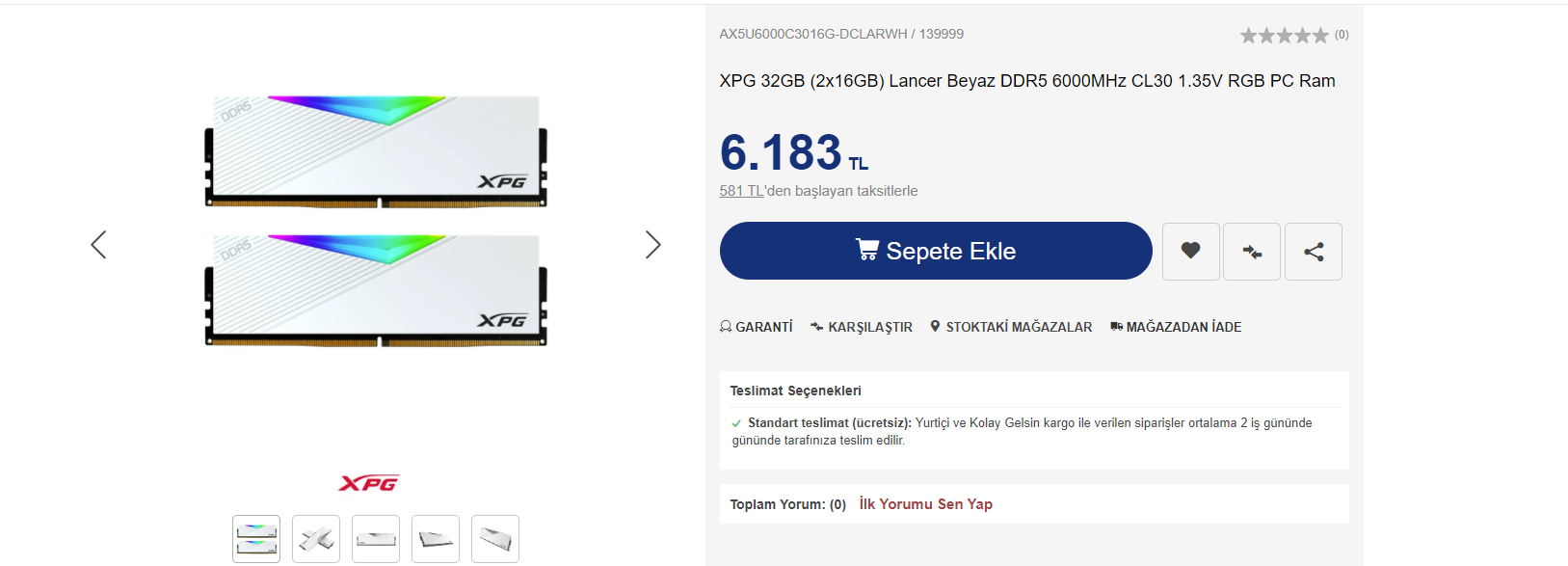Open the share icon button
The height and width of the screenshot is (566, 1568).
[1314, 252]
